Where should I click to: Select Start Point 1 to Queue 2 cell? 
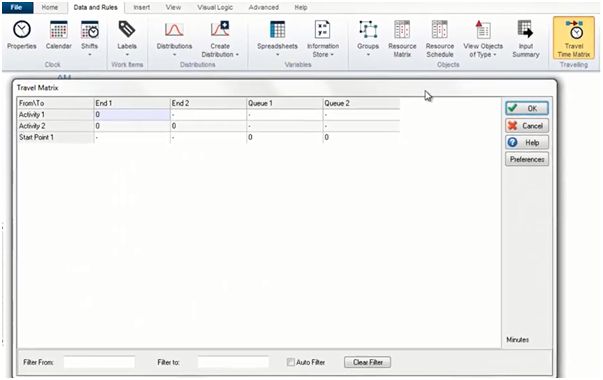[x=361, y=137]
